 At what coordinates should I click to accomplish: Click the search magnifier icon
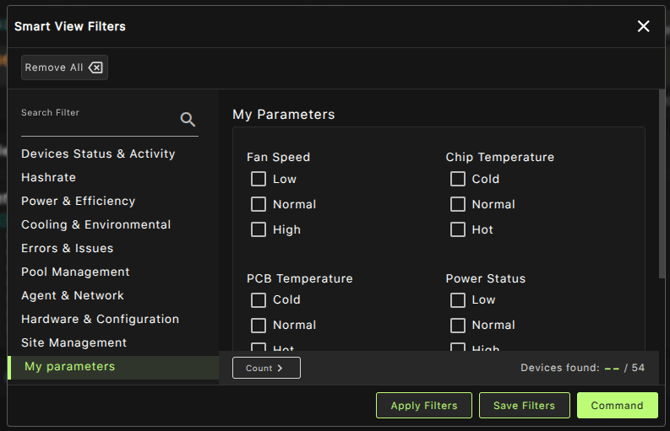[x=187, y=120]
